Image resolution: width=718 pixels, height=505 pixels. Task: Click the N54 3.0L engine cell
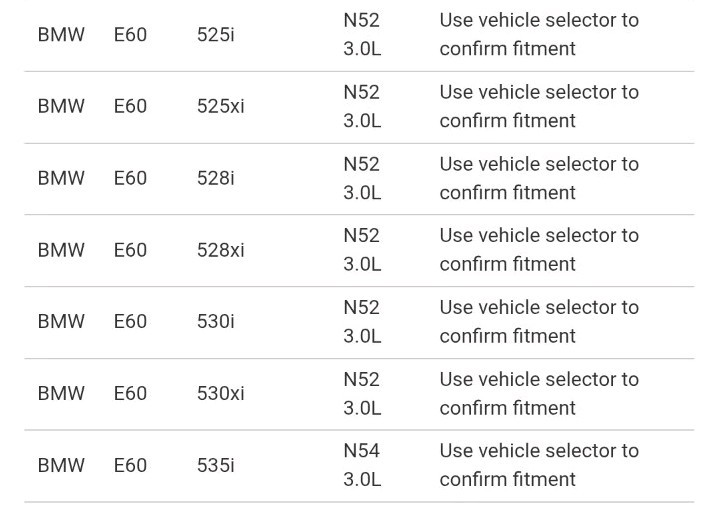(x=362, y=465)
